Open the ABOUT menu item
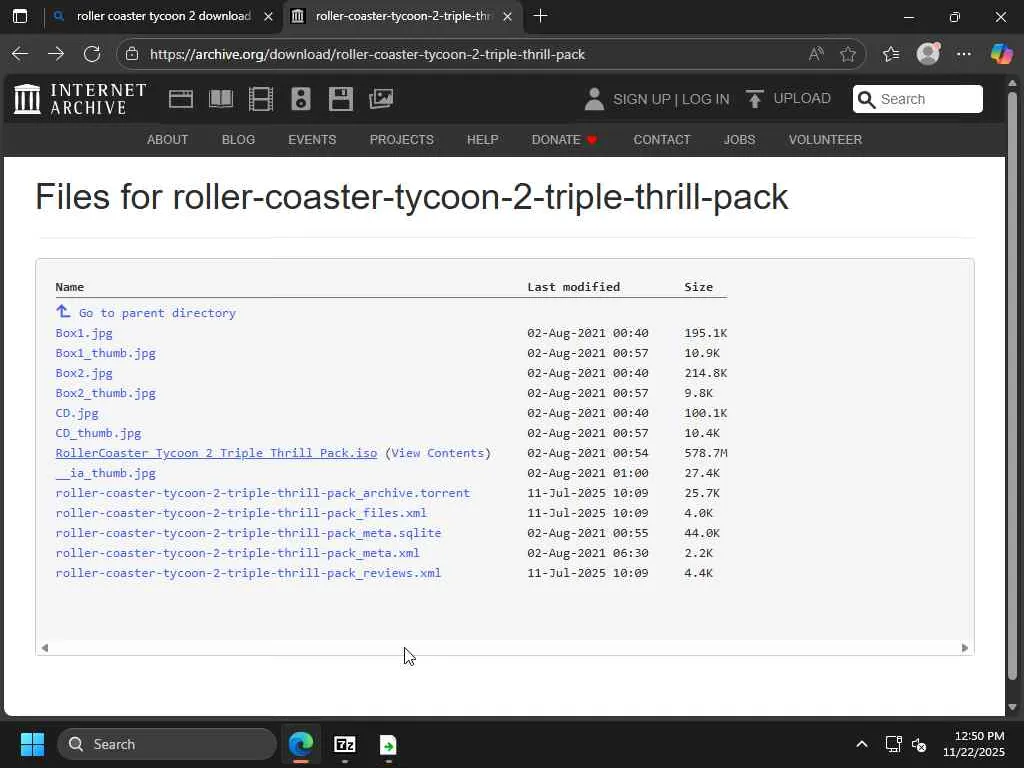The height and width of the screenshot is (768, 1024). point(167,140)
